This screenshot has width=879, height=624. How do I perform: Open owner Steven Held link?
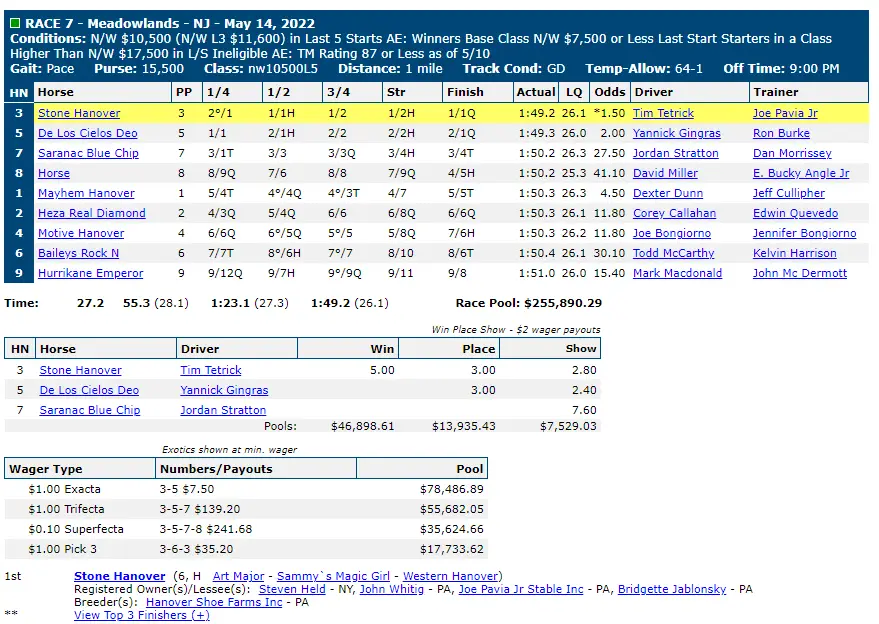292,589
